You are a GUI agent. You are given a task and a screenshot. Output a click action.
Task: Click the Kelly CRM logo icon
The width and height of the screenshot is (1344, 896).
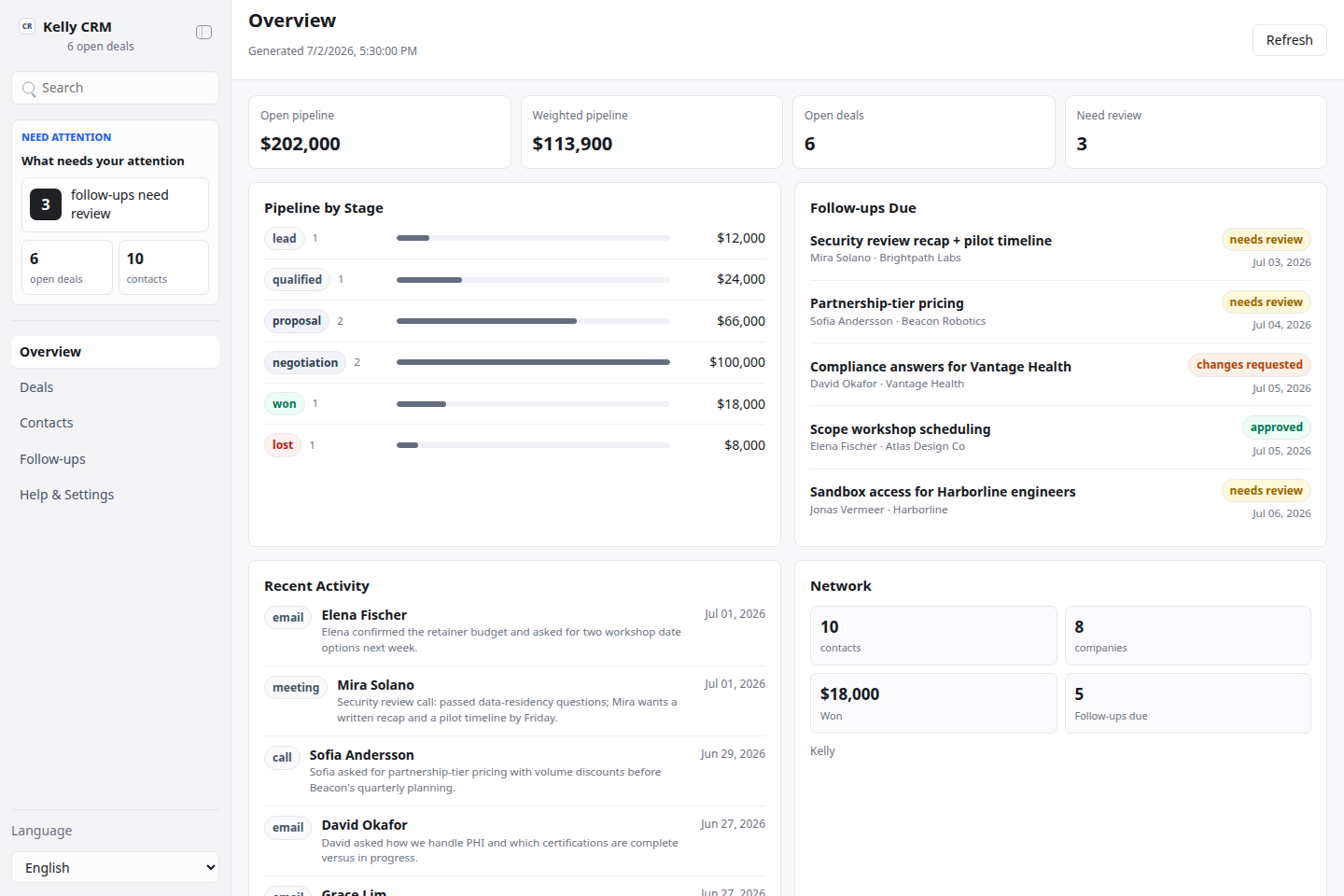click(27, 27)
